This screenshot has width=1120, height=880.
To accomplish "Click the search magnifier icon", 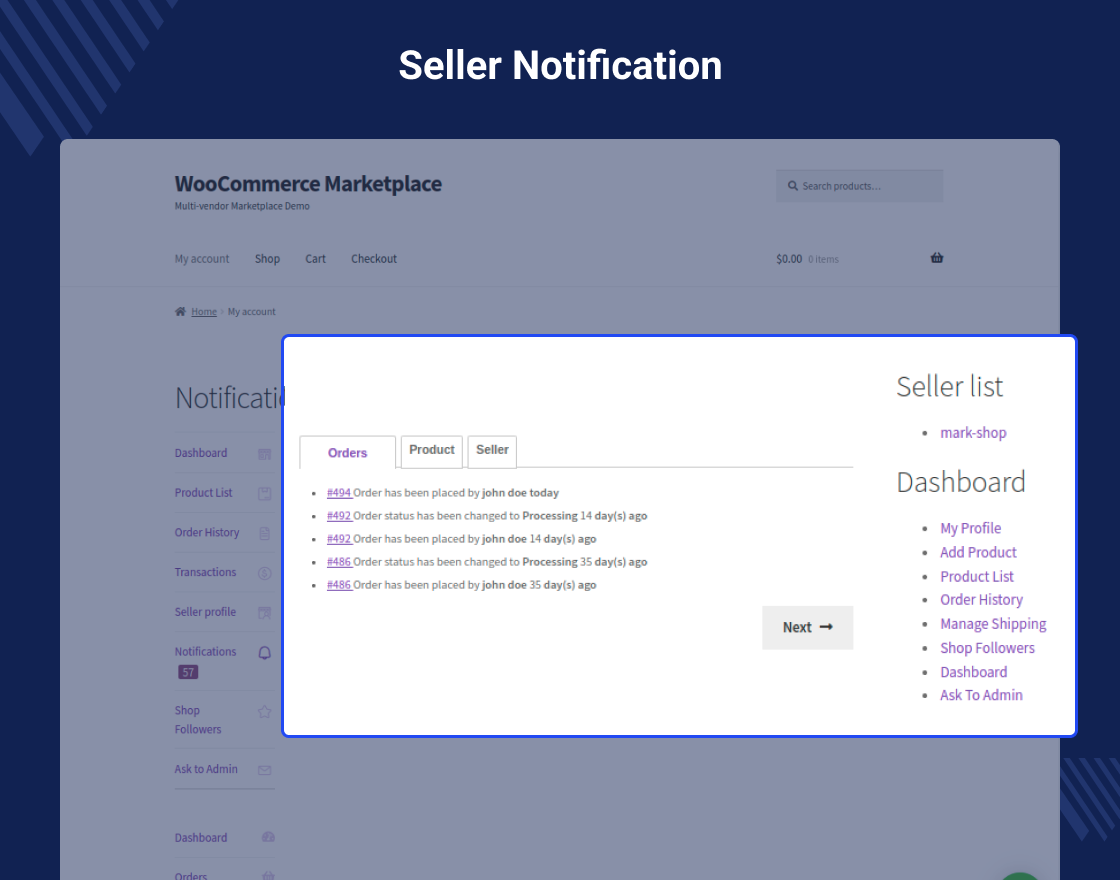I will pyautogui.click(x=791, y=185).
